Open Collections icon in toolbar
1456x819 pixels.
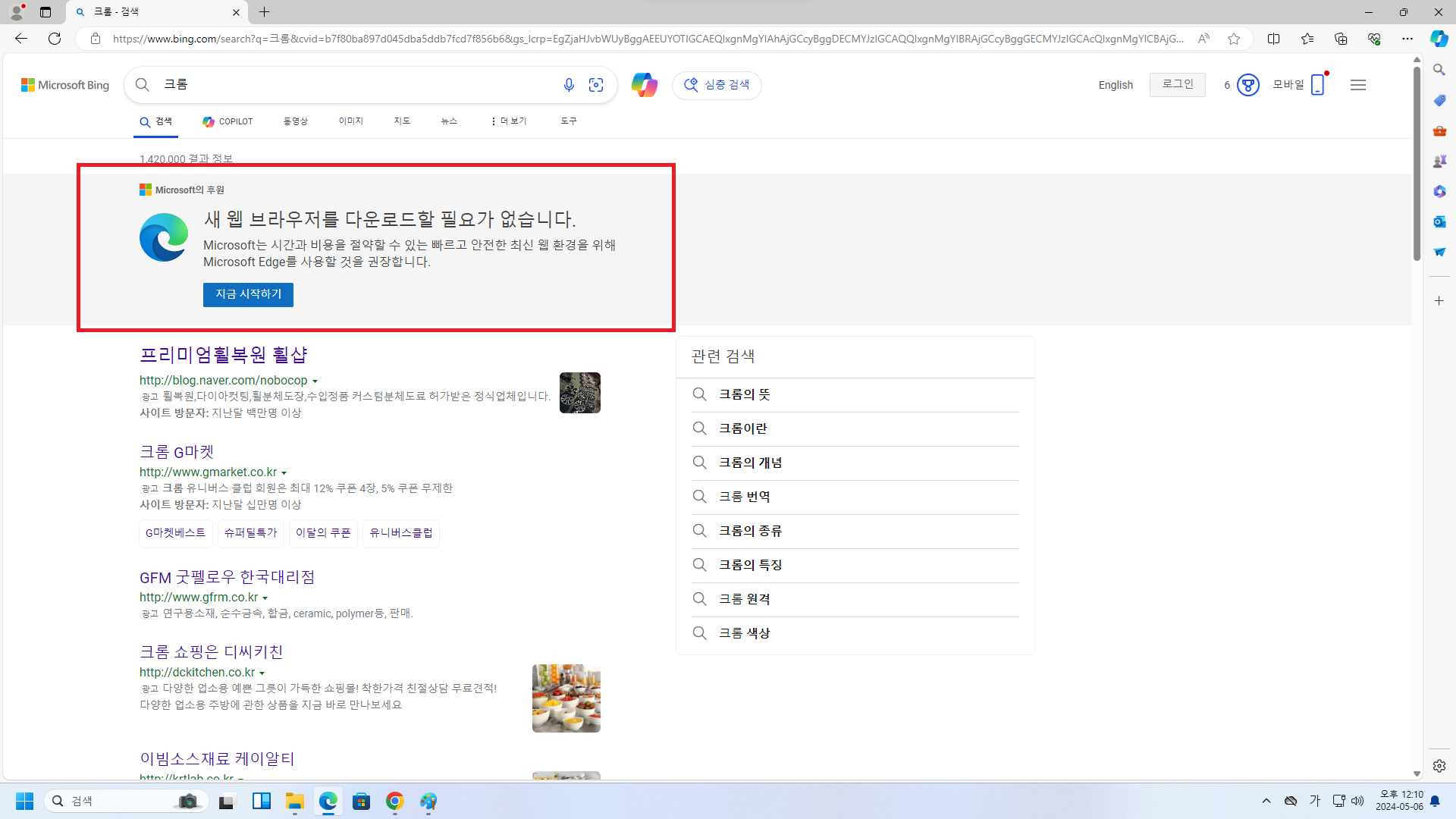coord(1341,39)
